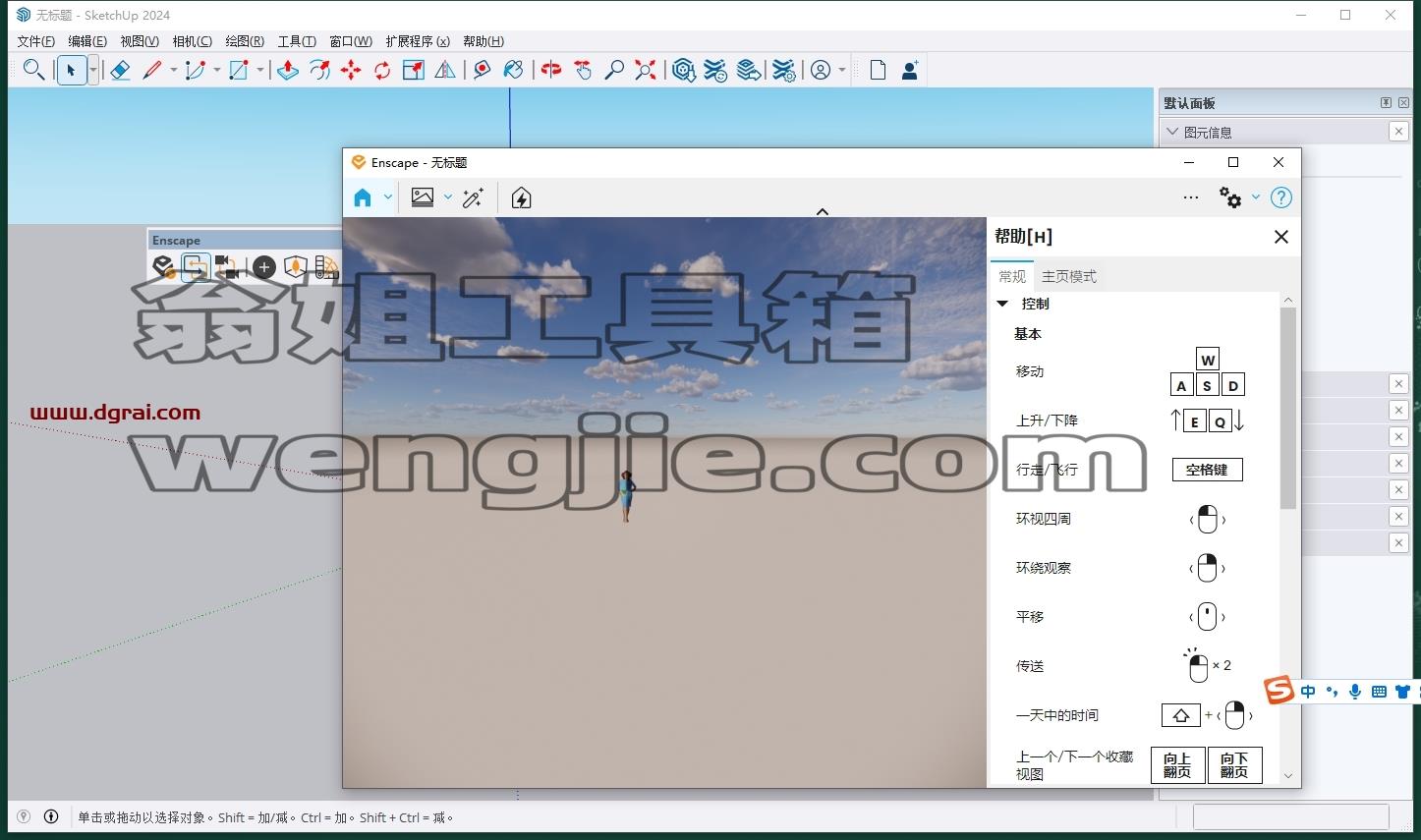Click the add-person icon in toolbar
This screenshot has width=1421, height=840.
(910, 70)
